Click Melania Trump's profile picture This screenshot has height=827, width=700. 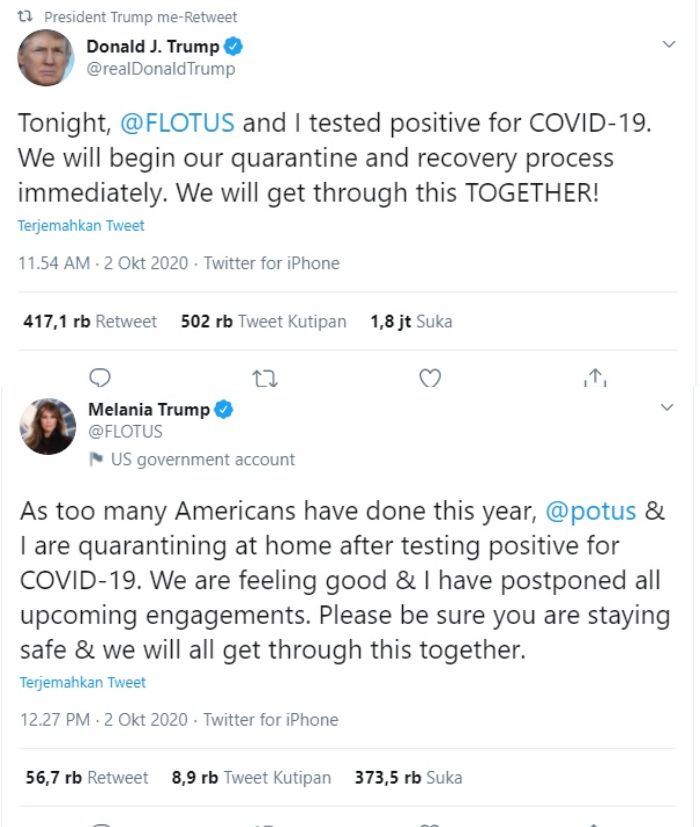point(47,423)
